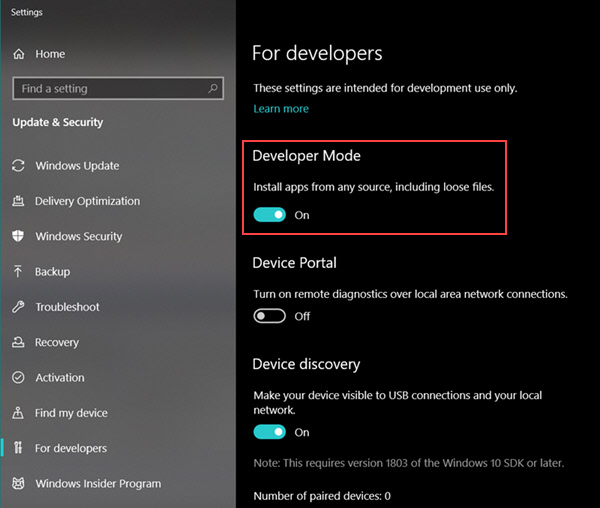Open Delivery Optimization settings

coord(88,201)
